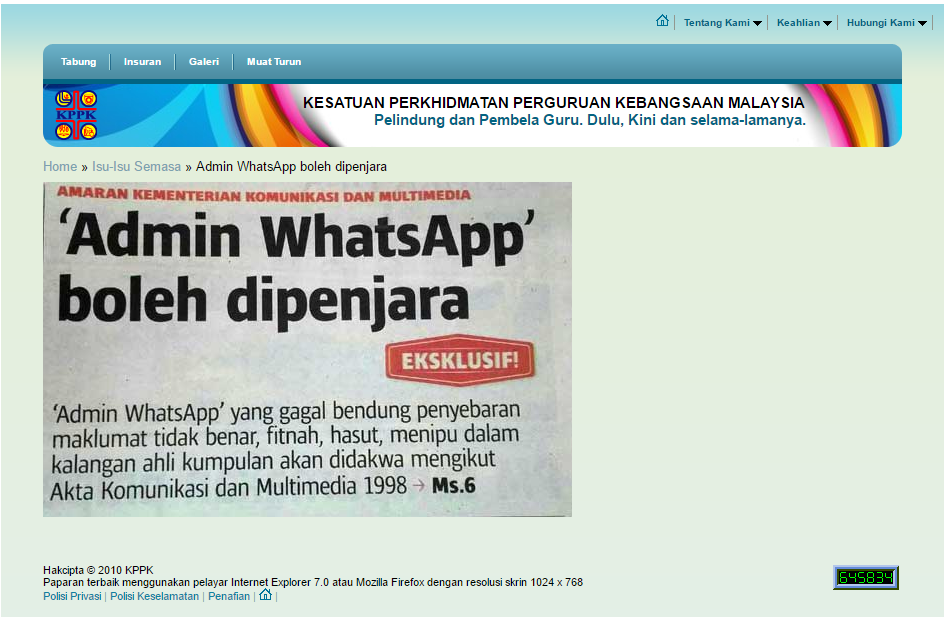
Task: Expand the Keahlian dropdown arrow
Action: pos(827,24)
